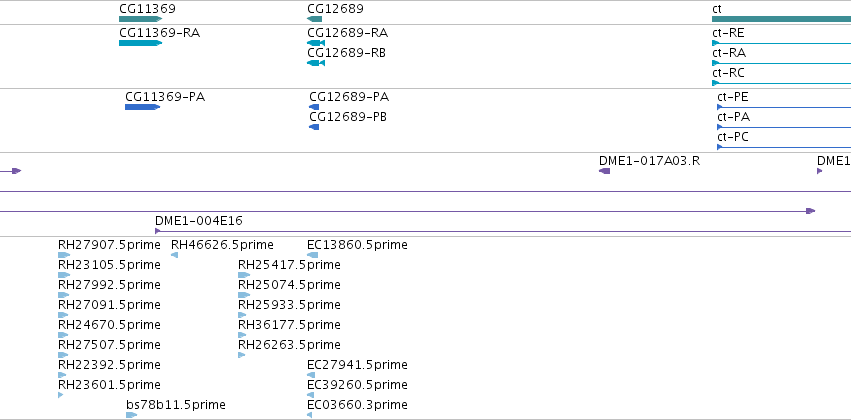Click the CG12689-RB transcript glyph
This screenshot has height=420, width=851.
[316, 63]
